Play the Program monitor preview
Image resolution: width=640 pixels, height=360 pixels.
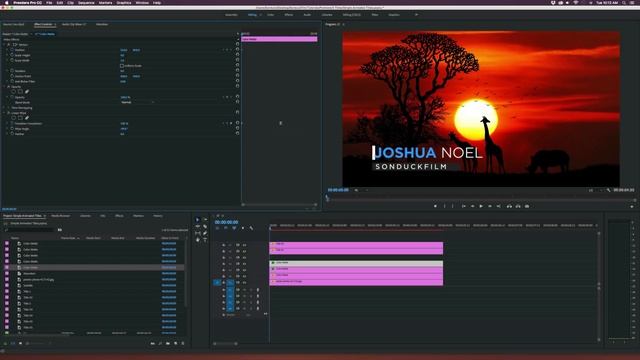tap(481, 207)
